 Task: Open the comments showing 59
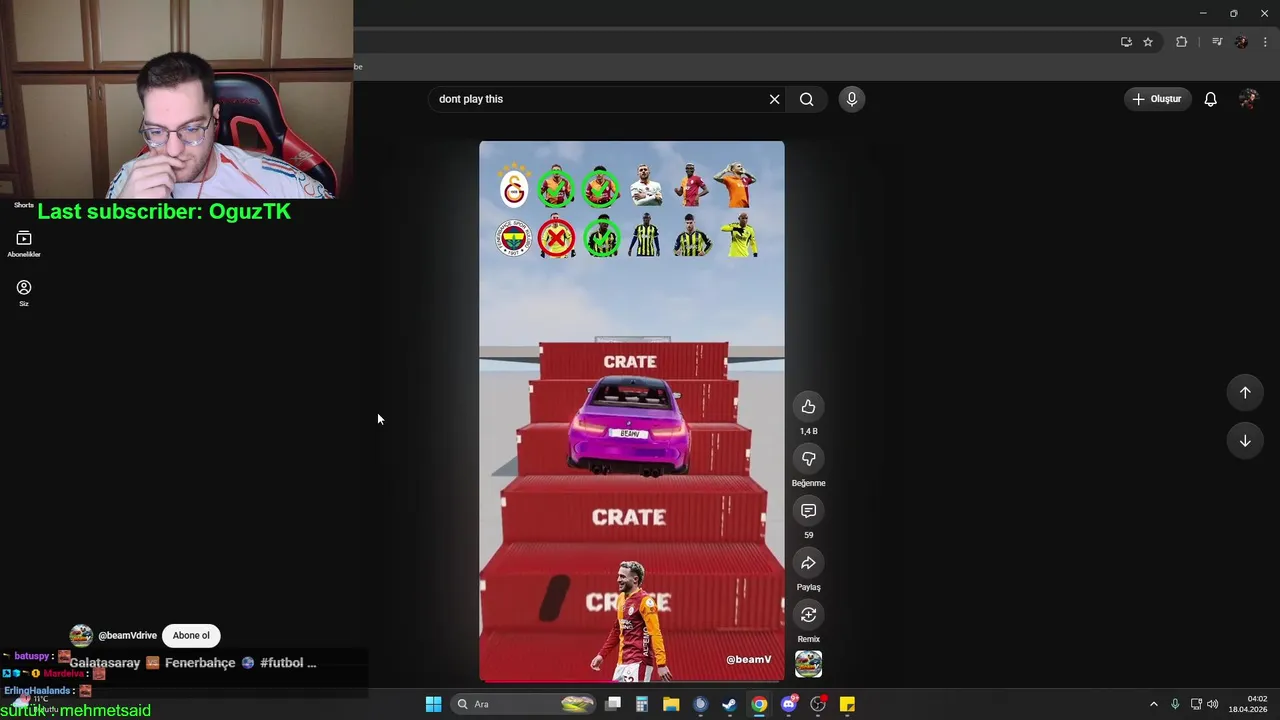[x=808, y=511]
